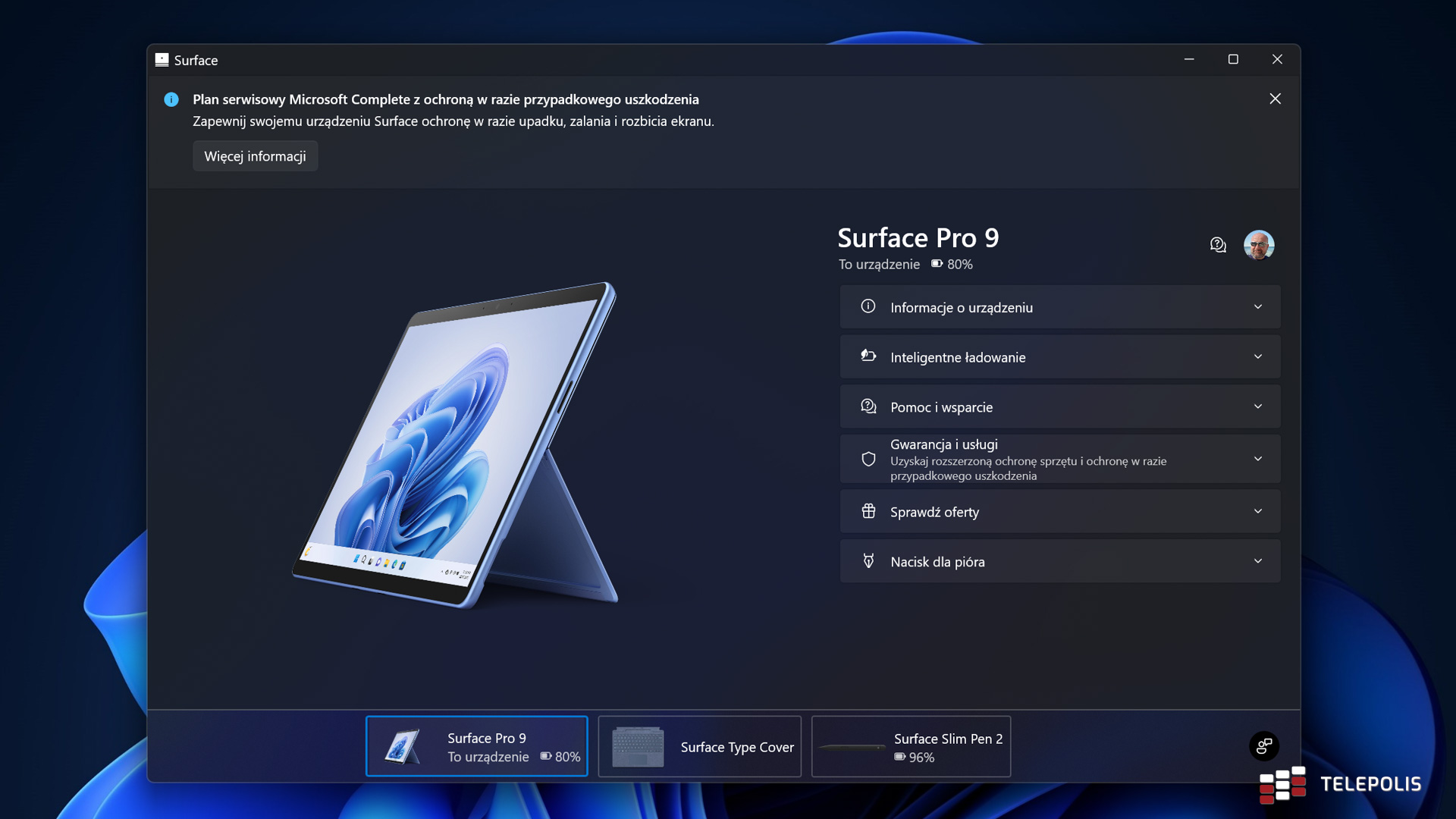
Task: Select the Sprawdź oferty gift icon
Action: coord(868,511)
